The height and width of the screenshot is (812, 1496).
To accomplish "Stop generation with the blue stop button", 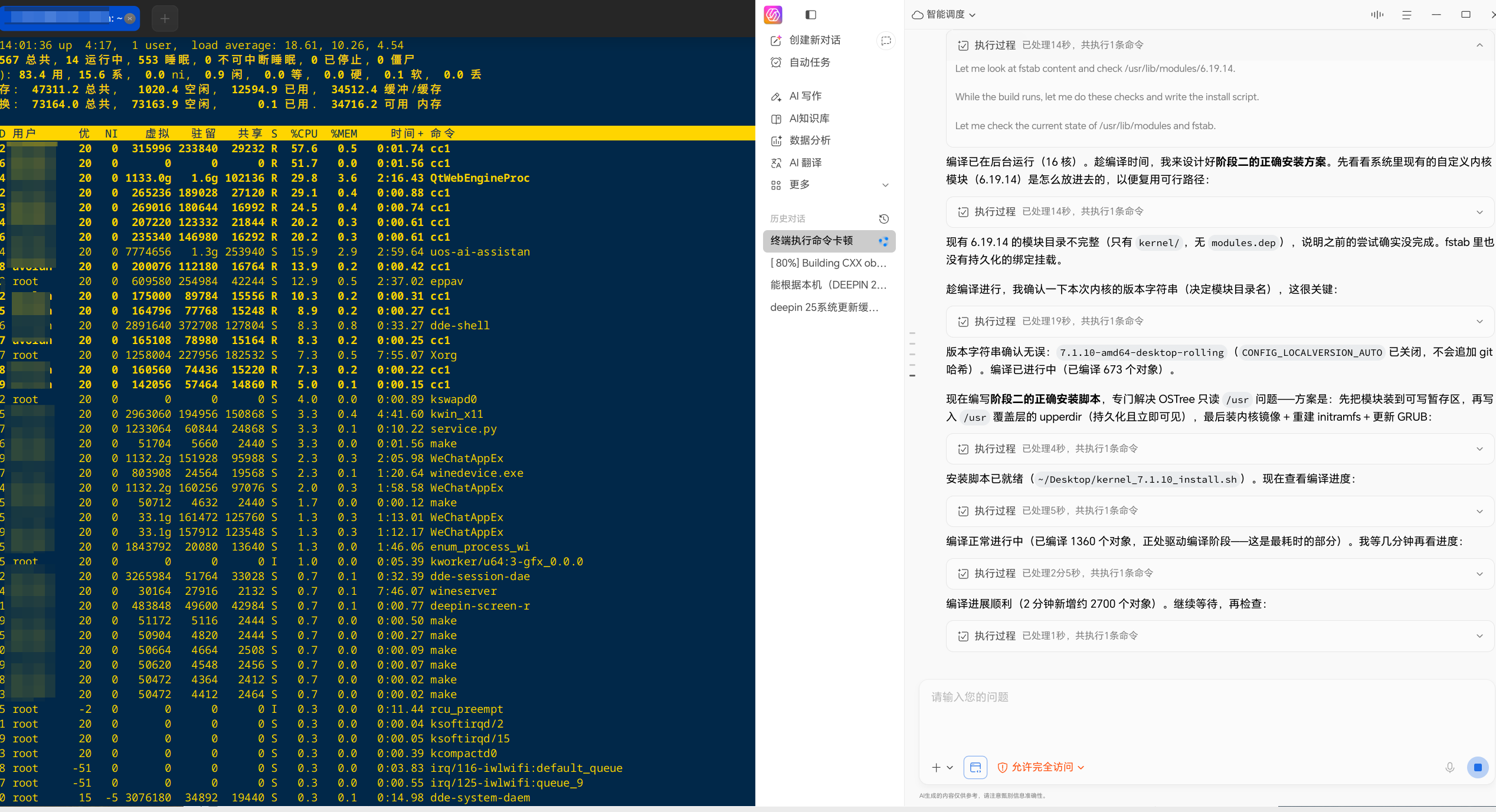I will pos(1477,767).
